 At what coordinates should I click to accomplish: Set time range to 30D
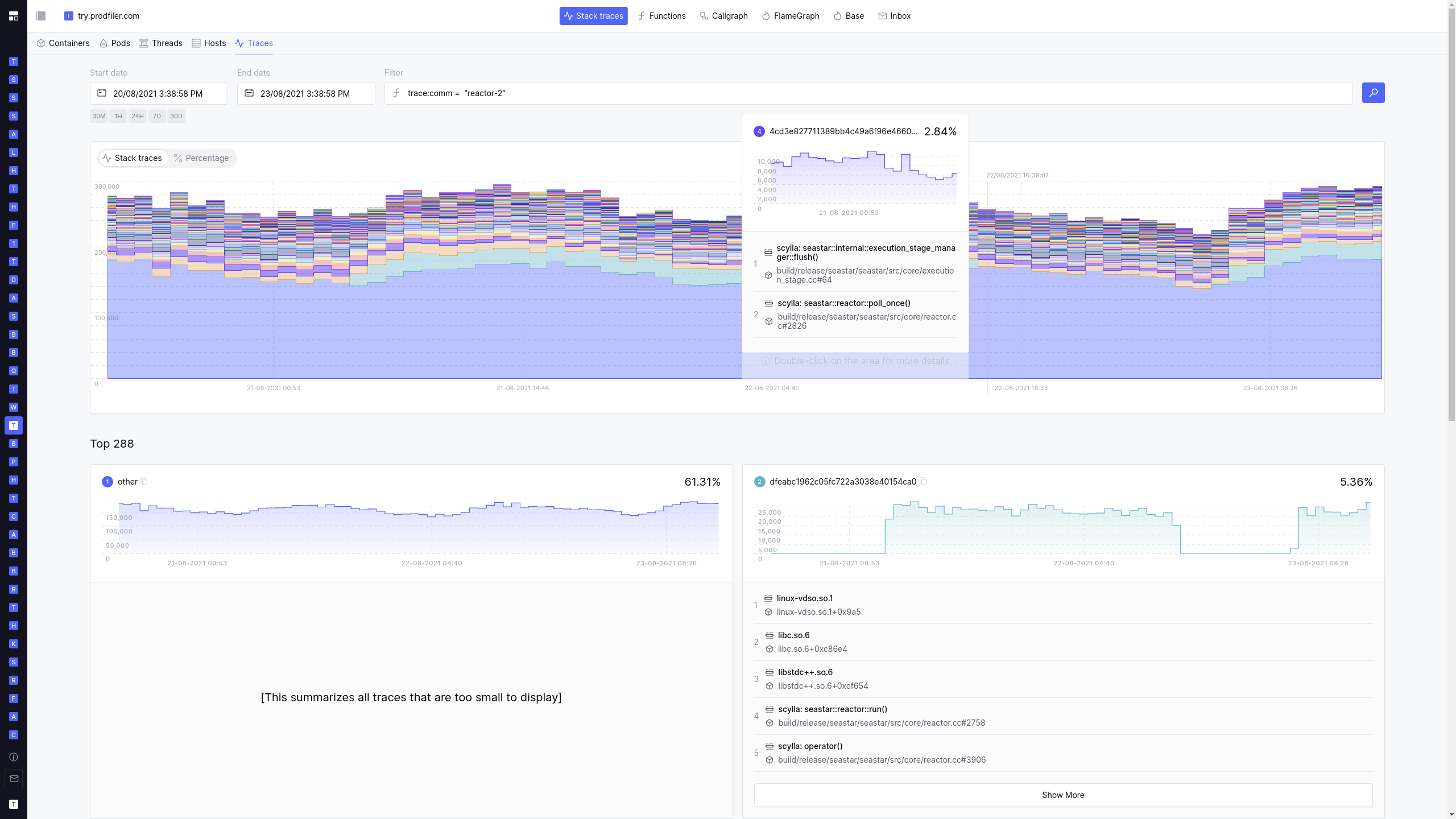(x=176, y=116)
